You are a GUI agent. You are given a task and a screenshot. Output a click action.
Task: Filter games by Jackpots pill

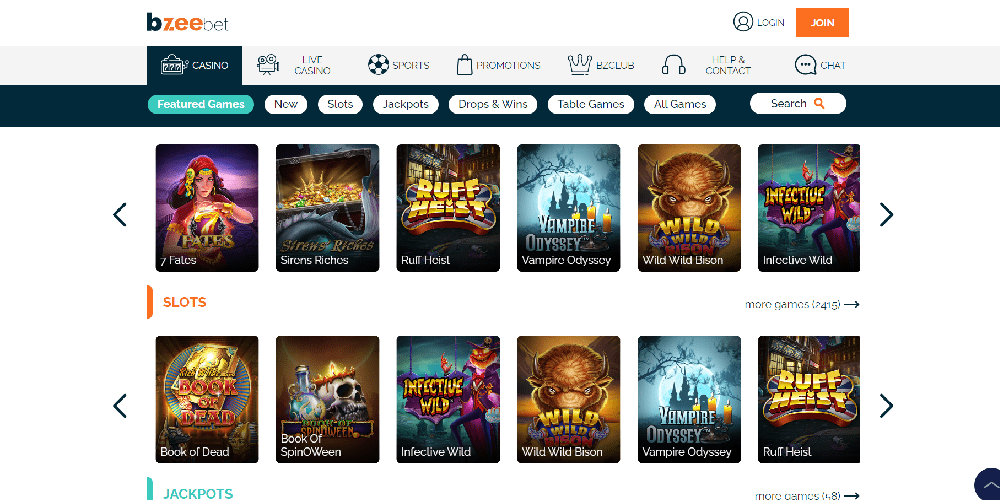click(x=406, y=105)
